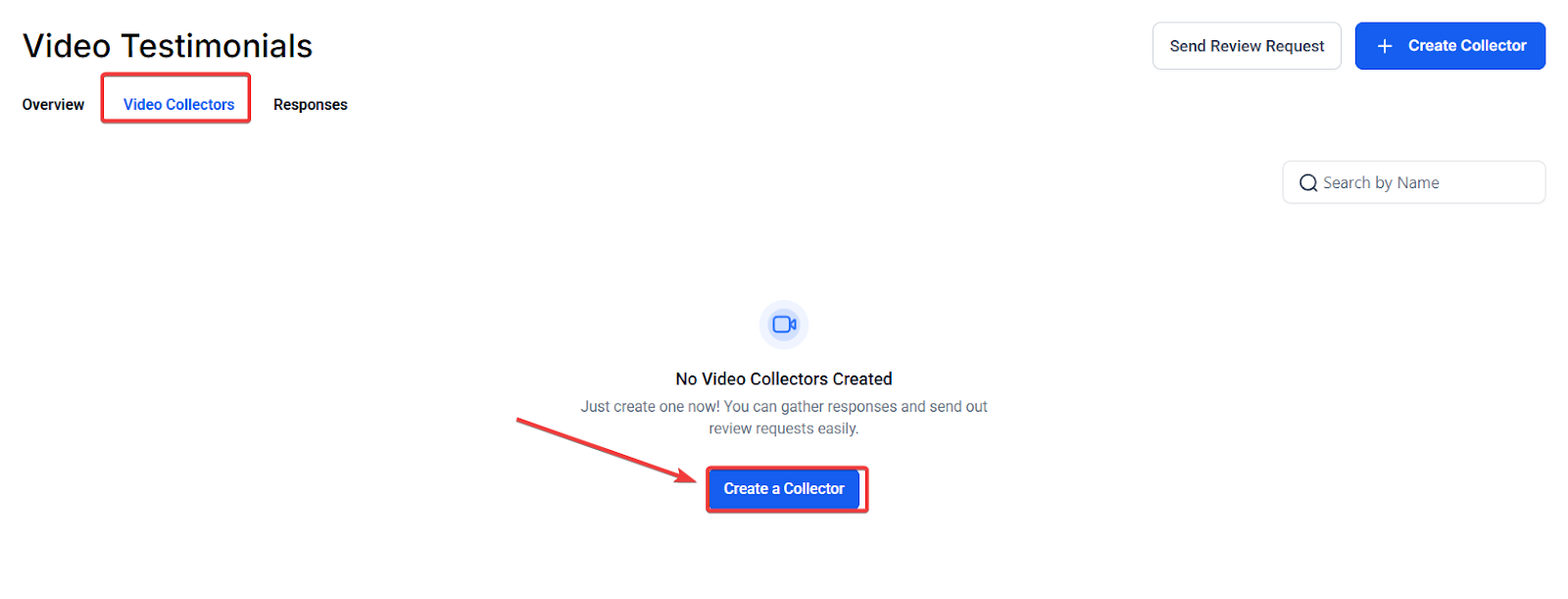Click the No Video Collectors Created heading
Image resolution: width=1568 pixels, height=599 pixels.
tap(784, 379)
